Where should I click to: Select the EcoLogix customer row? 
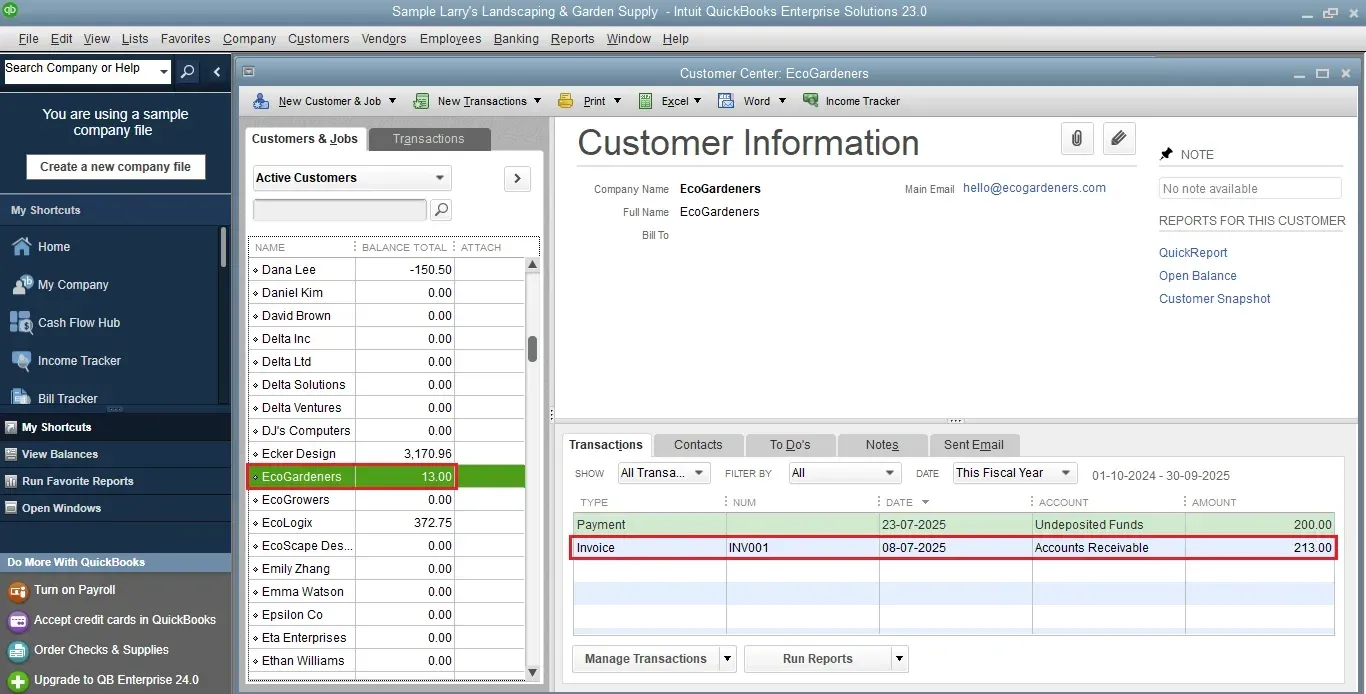coord(387,523)
